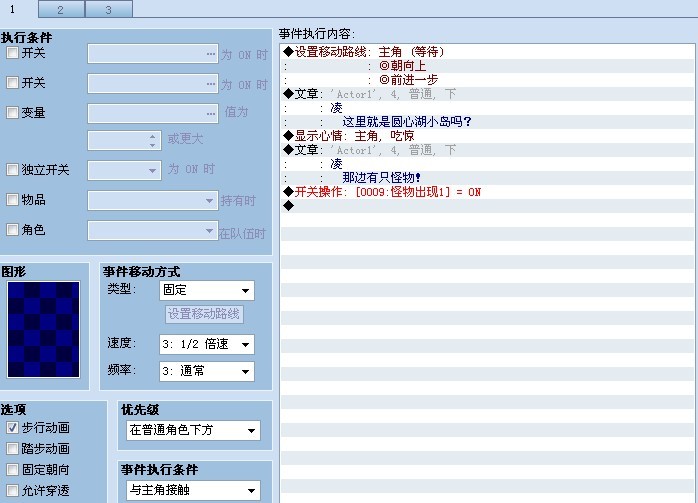The width and height of the screenshot is (698, 503).
Task: Enable the first 开关 condition checkbox
Action: 12,53
